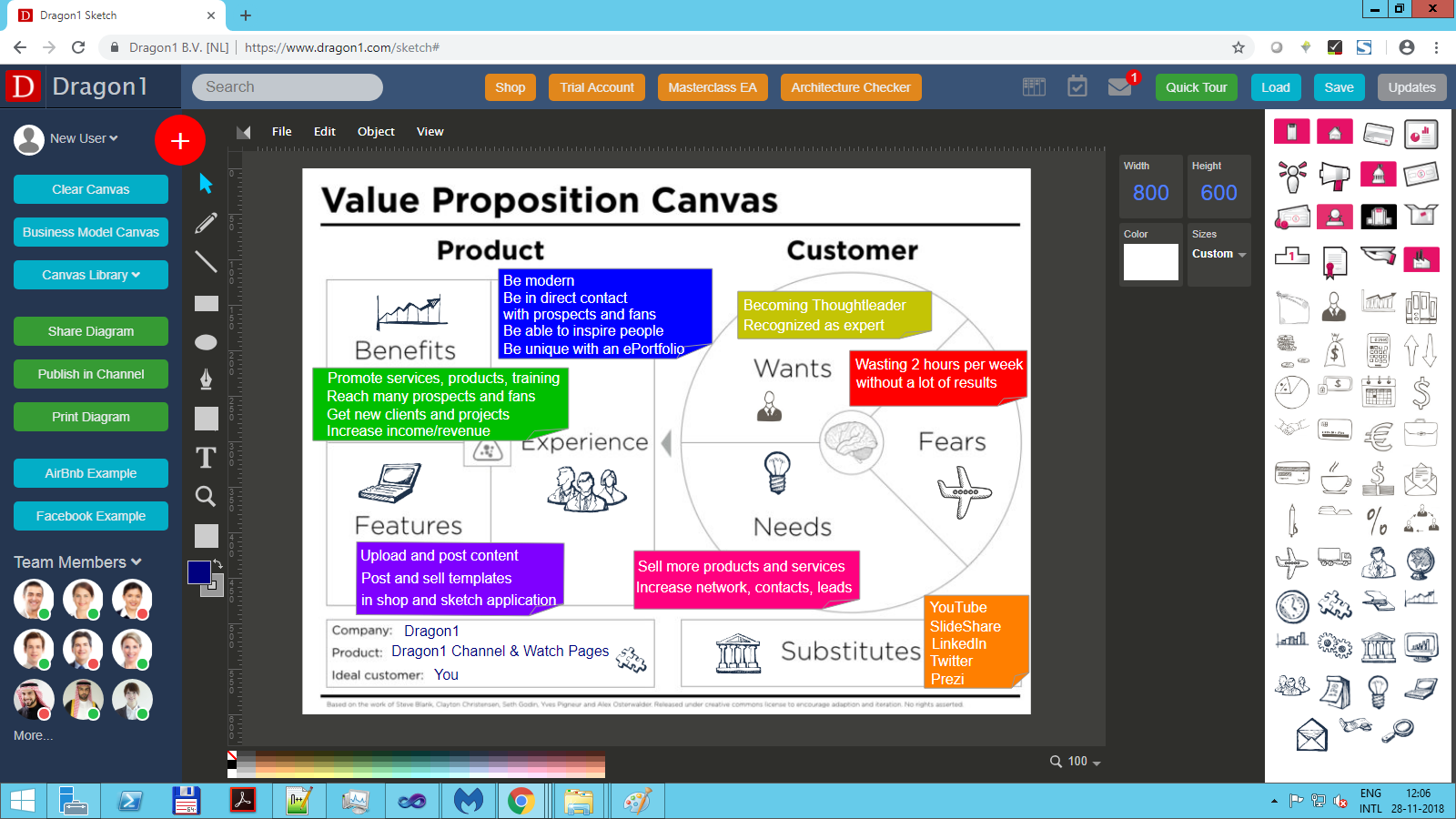Select the text T tool
The width and height of the screenshot is (1456, 819).
(x=207, y=457)
